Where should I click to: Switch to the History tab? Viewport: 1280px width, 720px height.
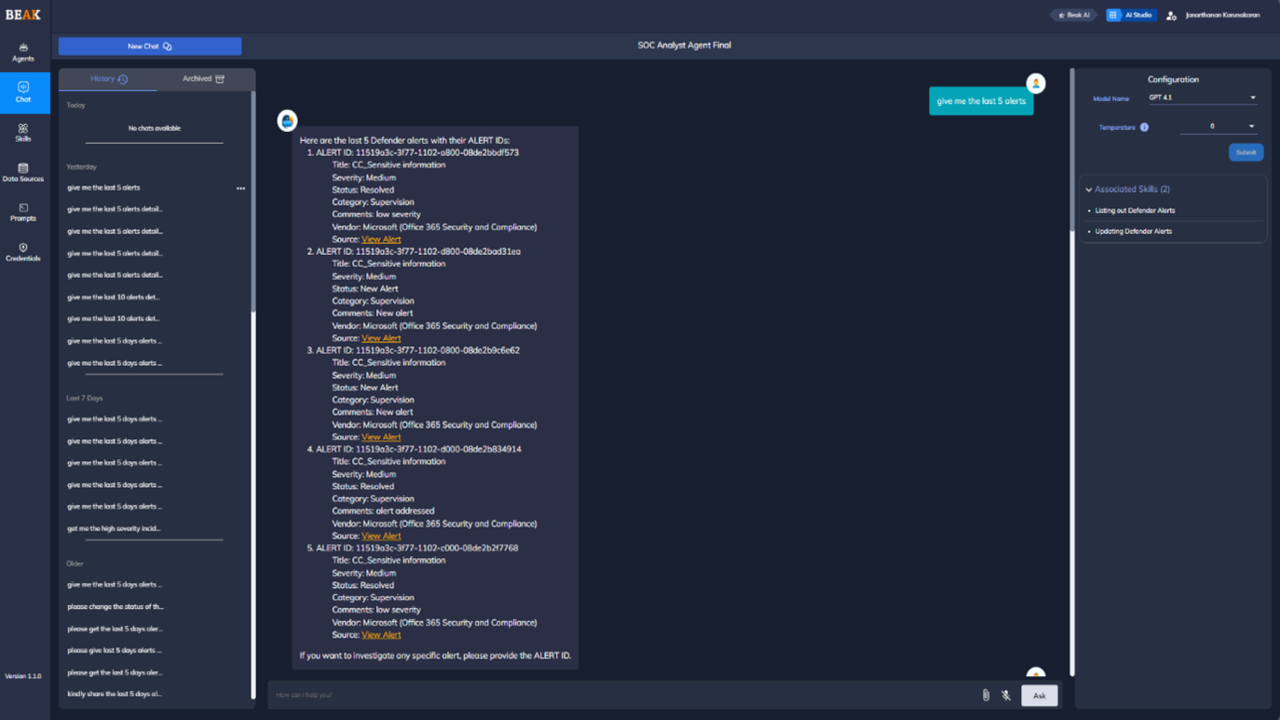coord(108,79)
